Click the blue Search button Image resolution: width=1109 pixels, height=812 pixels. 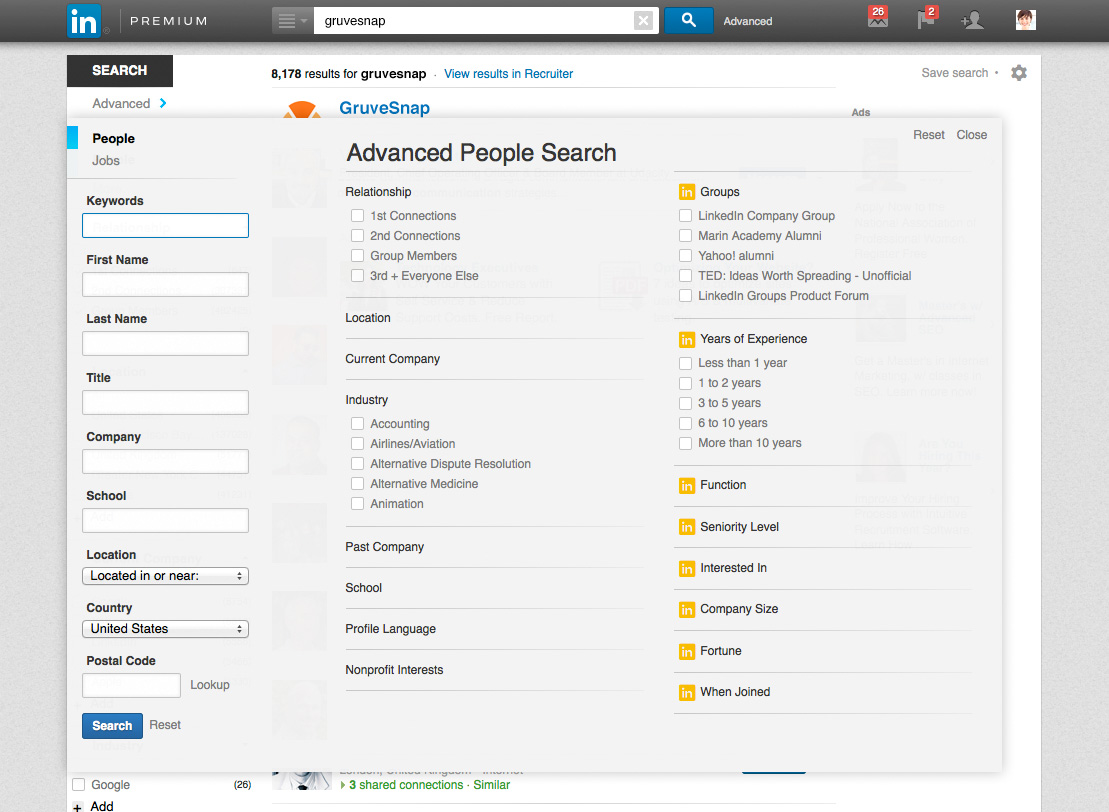click(x=112, y=726)
